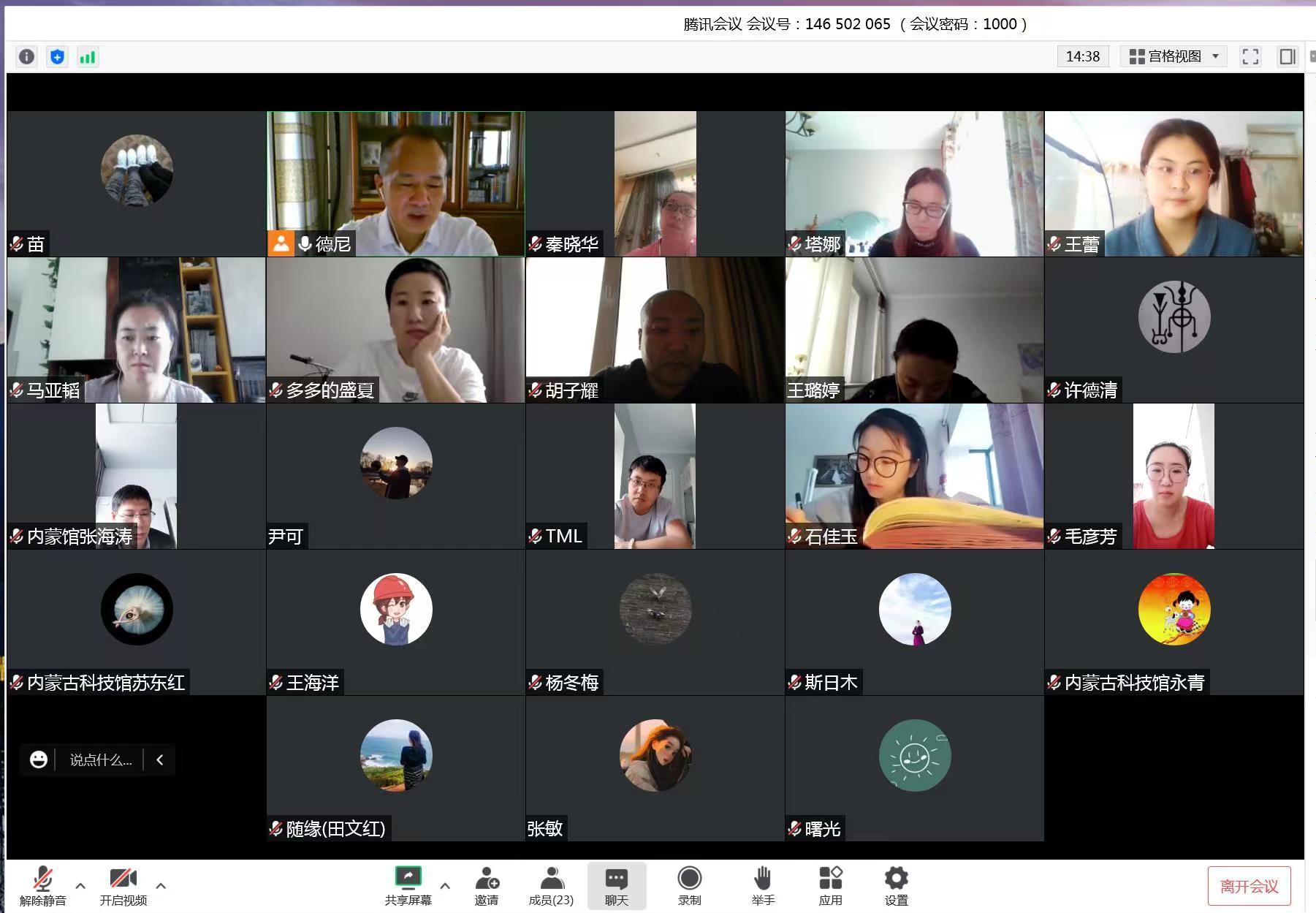The width and height of the screenshot is (1316, 913).
Task: Click the blue security shield icon
Action: [x=57, y=57]
